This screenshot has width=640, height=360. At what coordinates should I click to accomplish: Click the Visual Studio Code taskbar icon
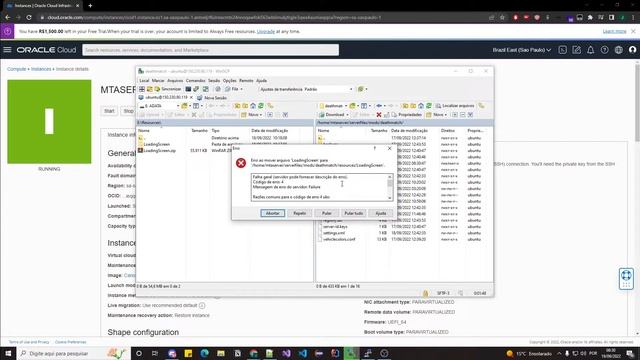click(x=302, y=353)
